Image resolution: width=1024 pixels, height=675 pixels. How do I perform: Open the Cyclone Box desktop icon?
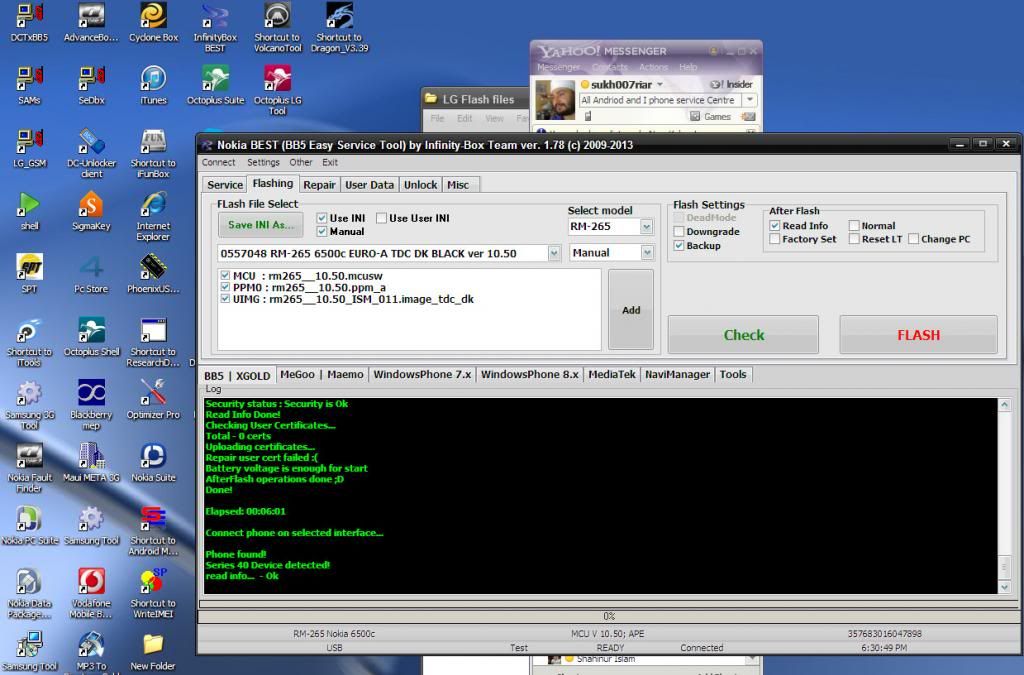[x=153, y=22]
